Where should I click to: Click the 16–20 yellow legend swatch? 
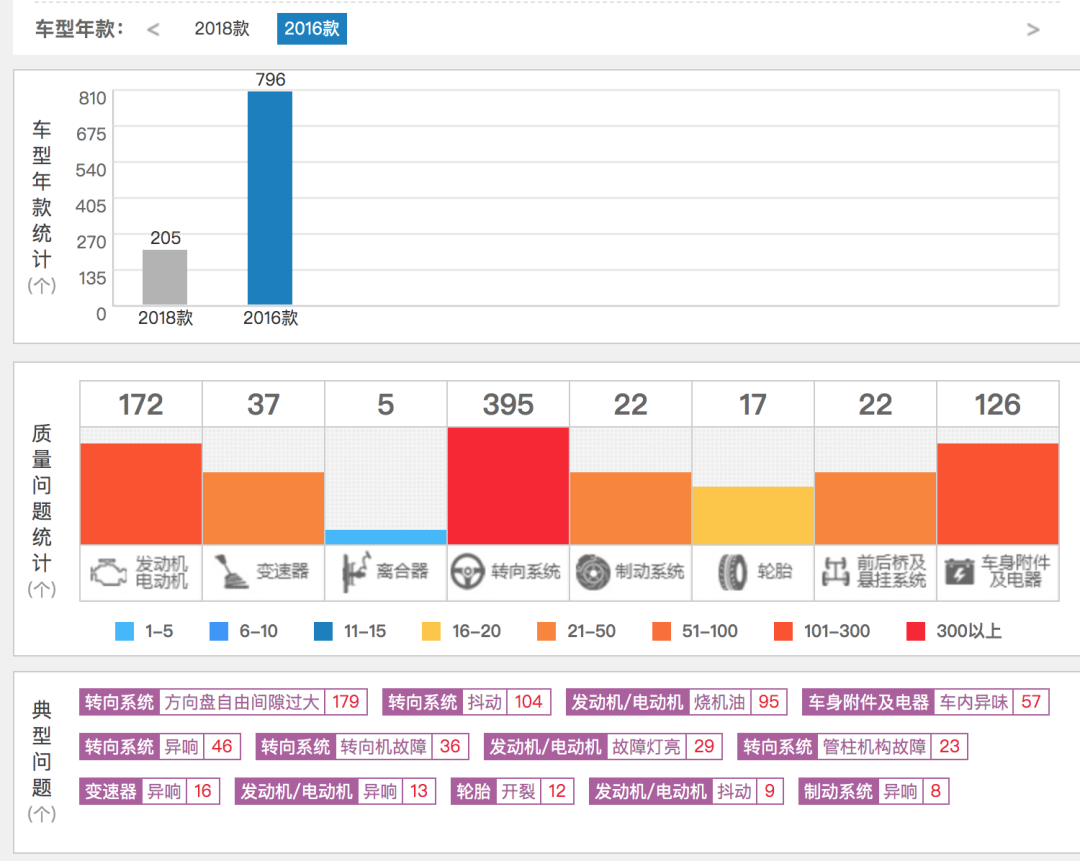431,631
